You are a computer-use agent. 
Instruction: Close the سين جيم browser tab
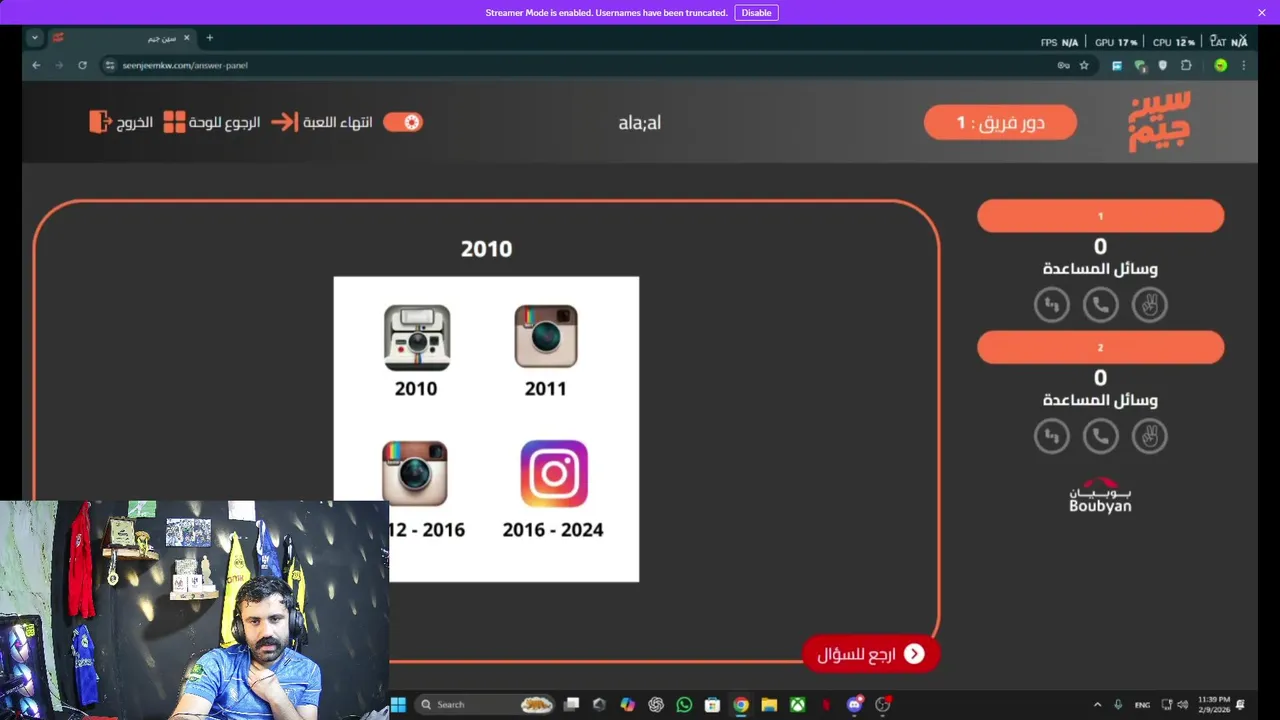[186, 38]
